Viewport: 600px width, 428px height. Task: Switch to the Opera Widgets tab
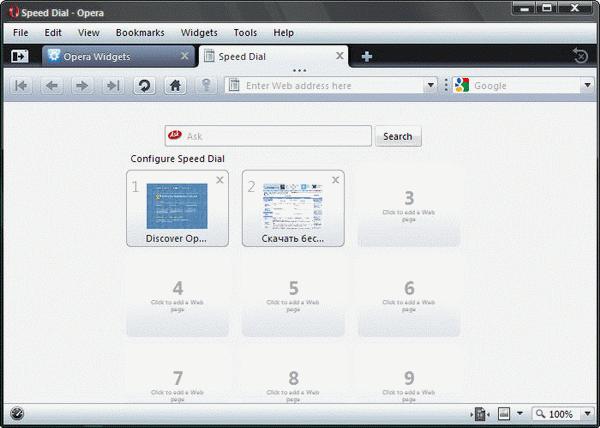(x=118, y=57)
